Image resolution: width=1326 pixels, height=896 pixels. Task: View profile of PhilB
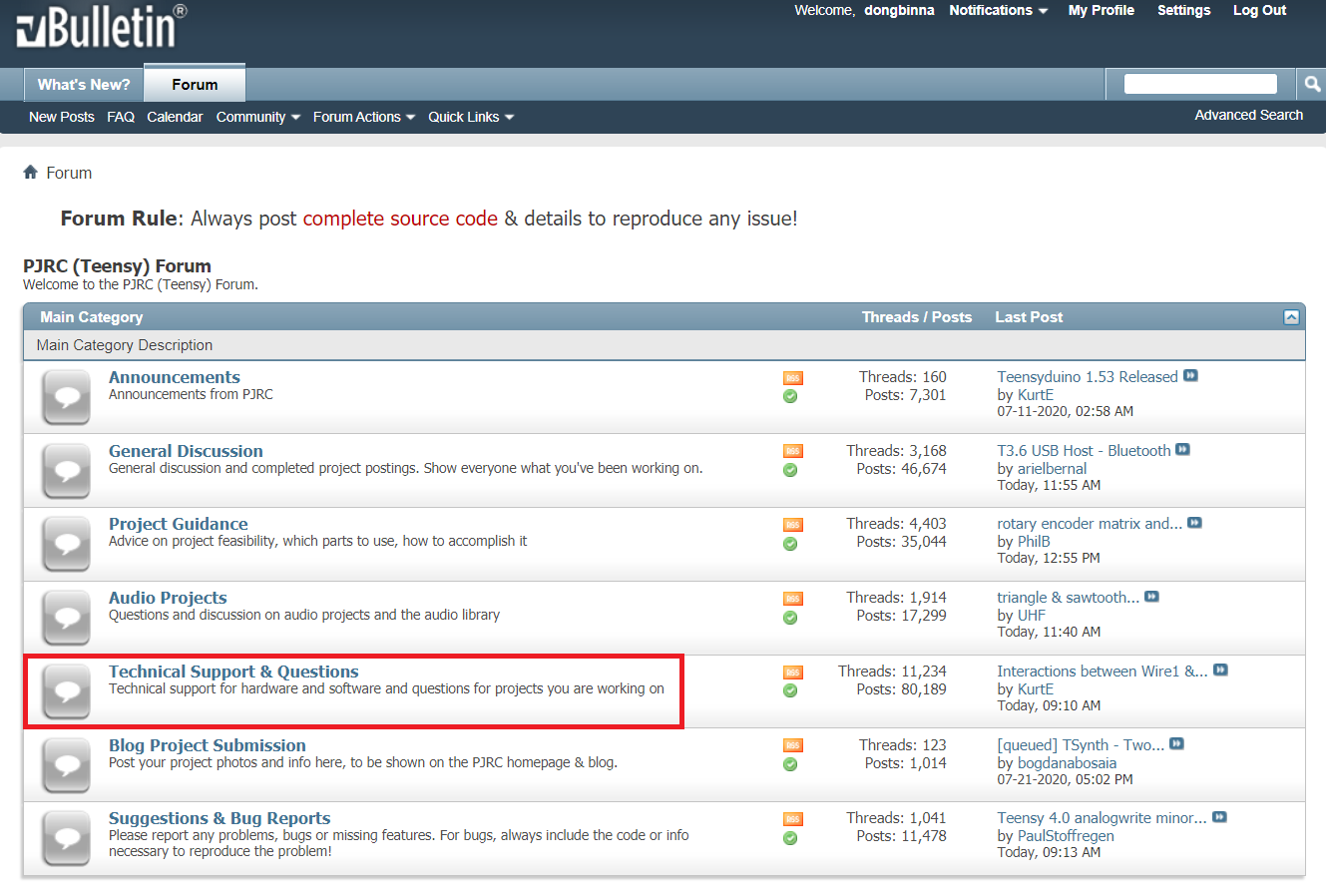click(1034, 542)
